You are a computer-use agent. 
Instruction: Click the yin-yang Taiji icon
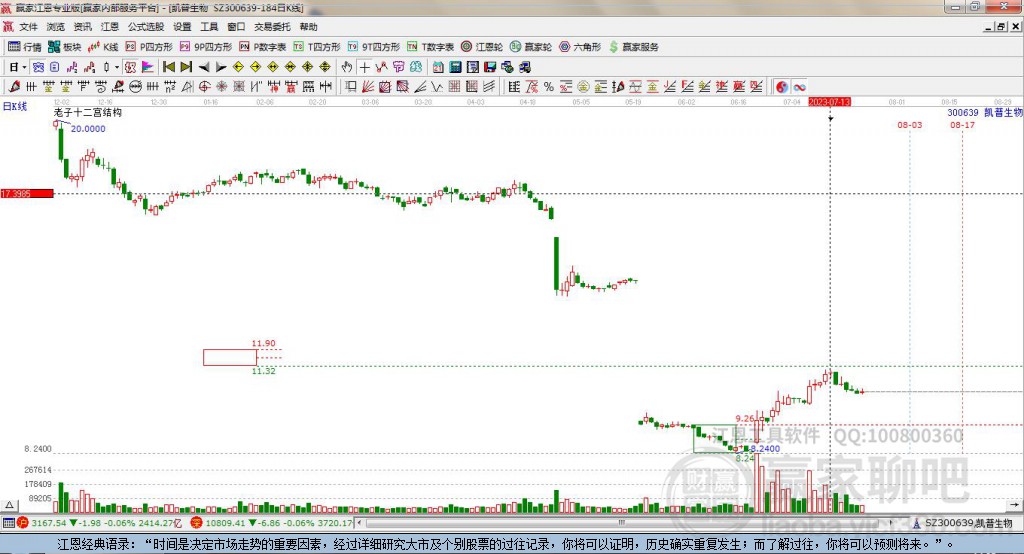click(x=782, y=87)
